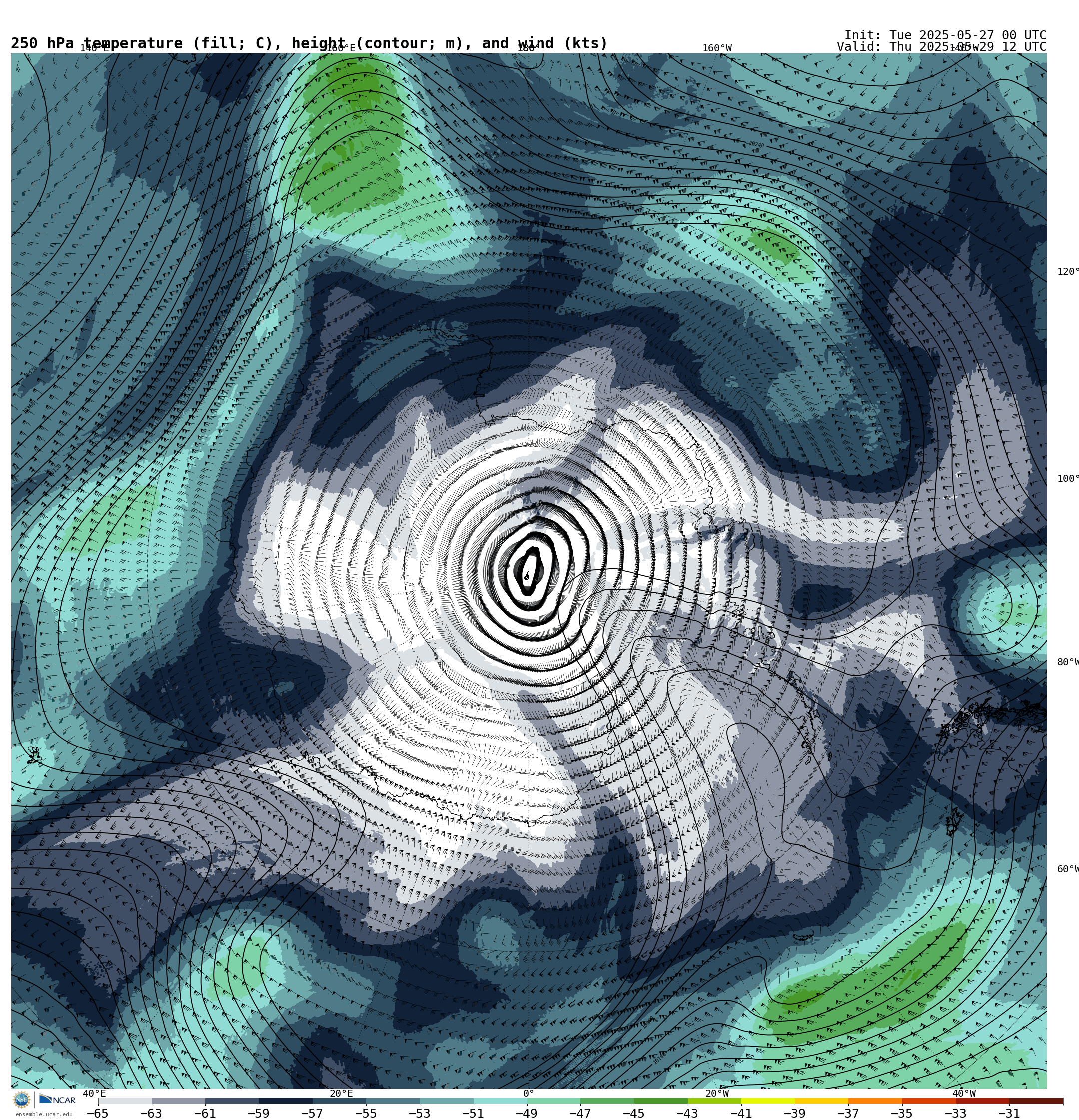Pick the colorbar swatch between -51 and -49
The width and height of the screenshot is (1079, 1120).
pyautogui.click(x=501, y=1101)
